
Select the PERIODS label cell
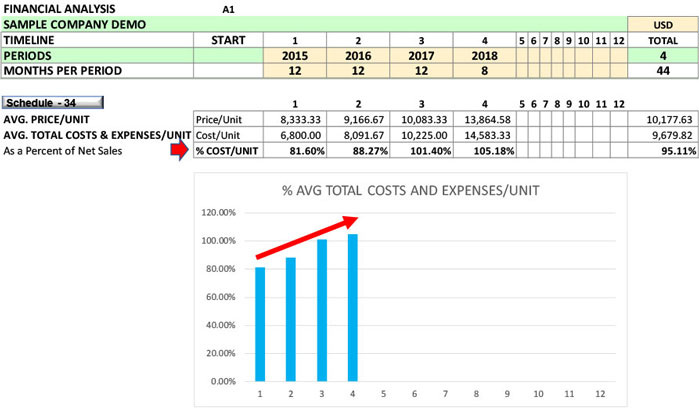coord(97,55)
